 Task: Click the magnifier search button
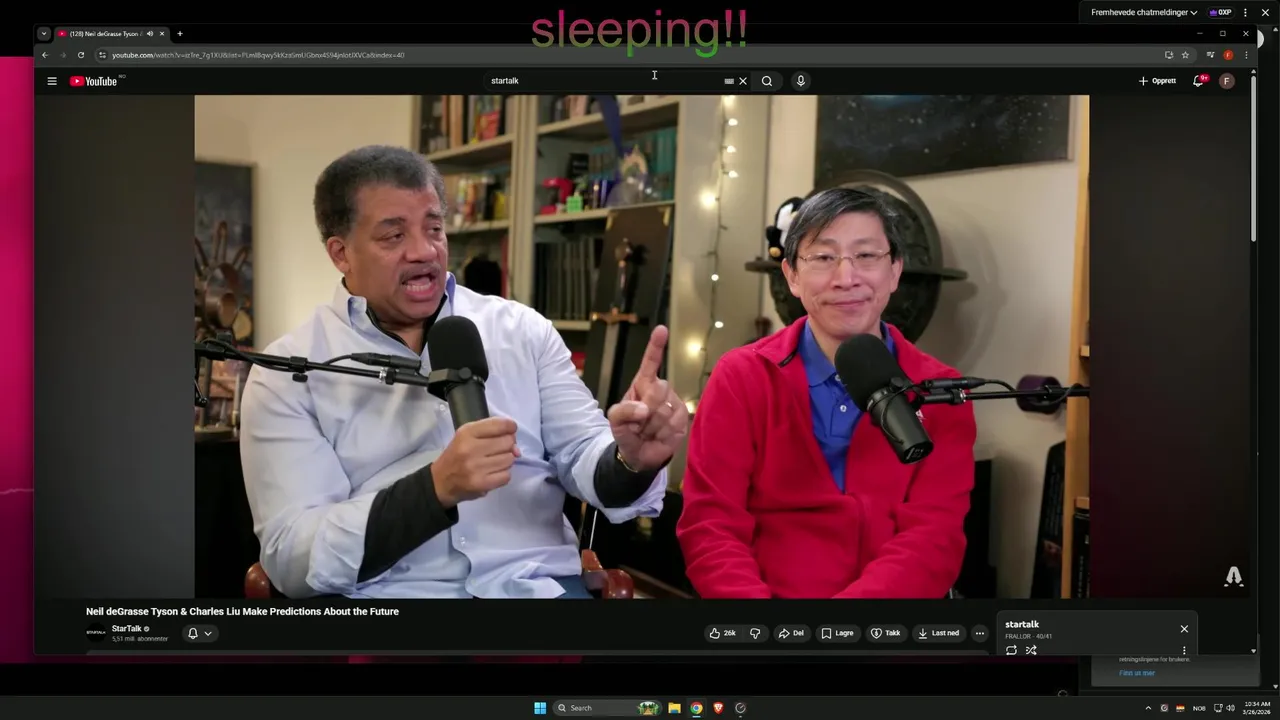pos(767,81)
